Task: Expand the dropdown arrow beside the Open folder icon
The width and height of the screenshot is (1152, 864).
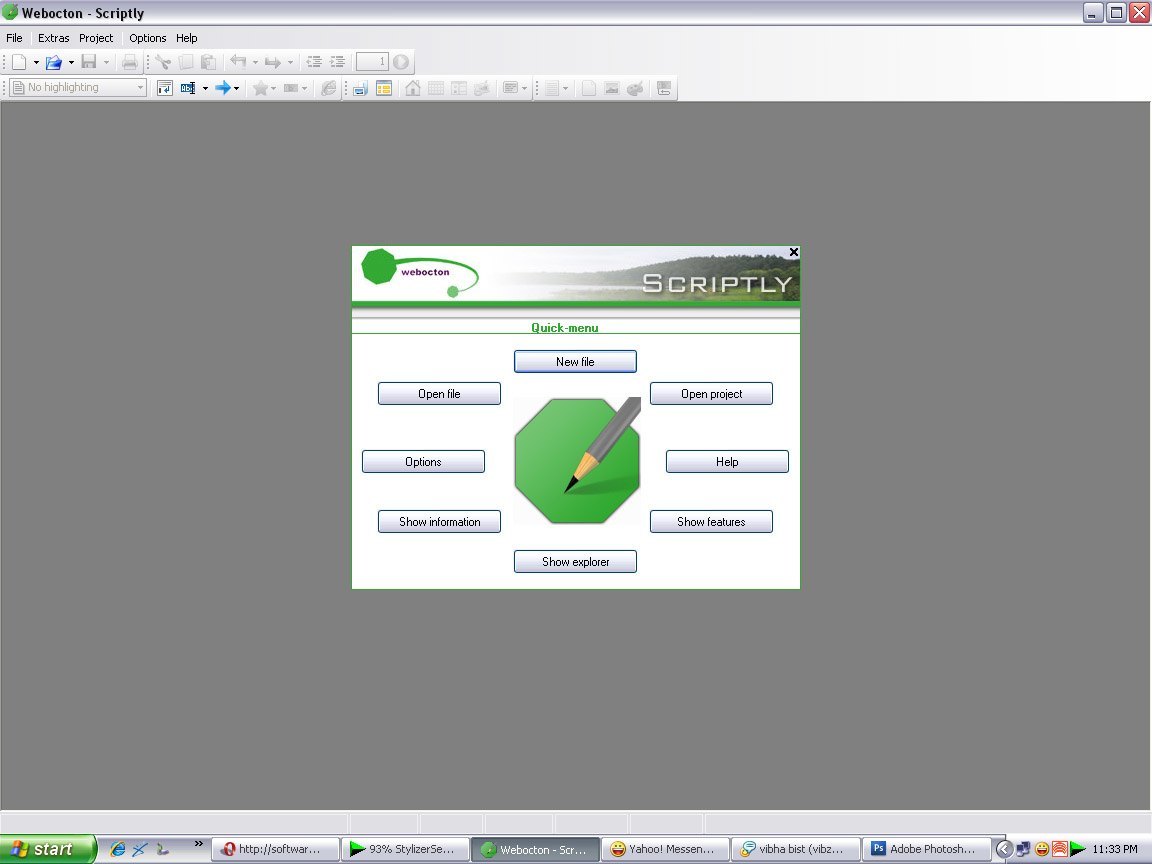Action: pyautogui.click(x=71, y=62)
